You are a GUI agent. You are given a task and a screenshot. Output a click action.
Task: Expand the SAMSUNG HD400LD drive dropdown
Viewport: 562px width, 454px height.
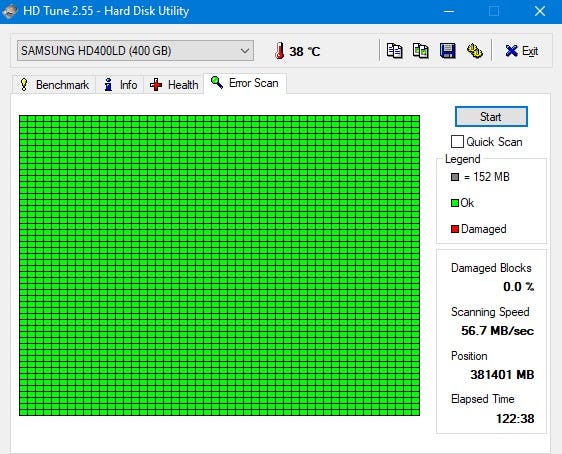coord(135,51)
